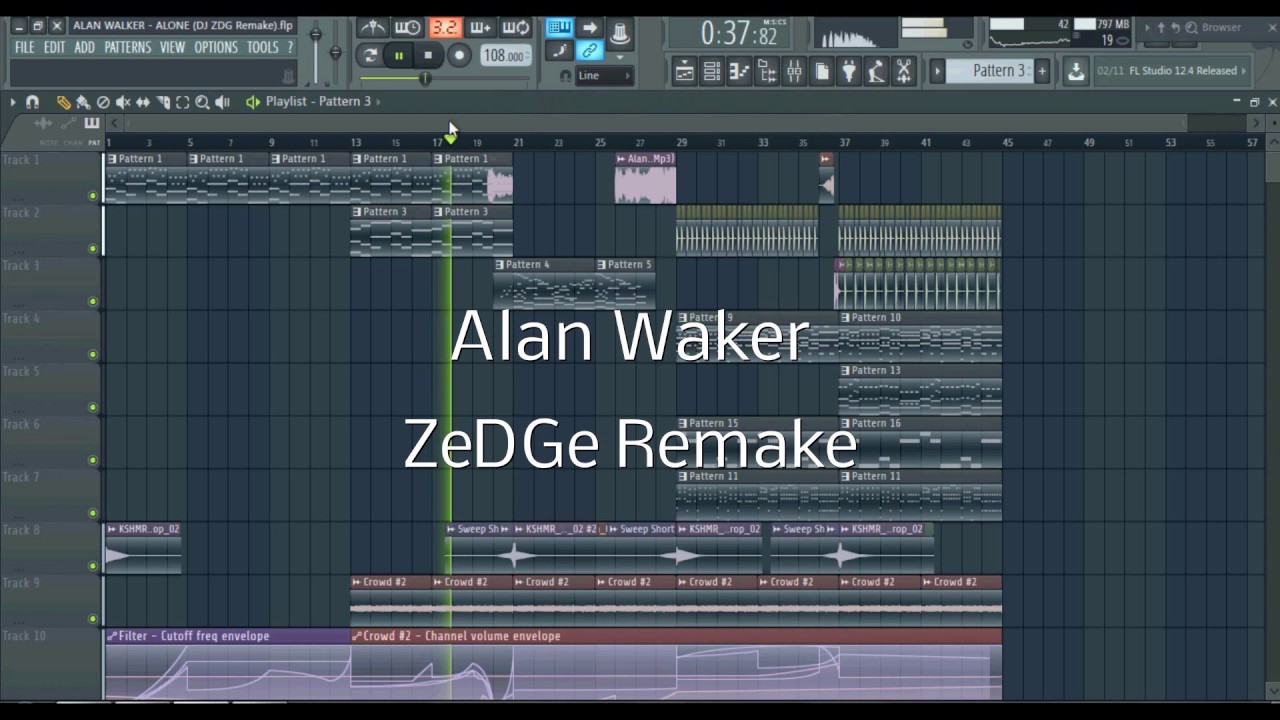Select the playlist select tool

pos(183,102)
